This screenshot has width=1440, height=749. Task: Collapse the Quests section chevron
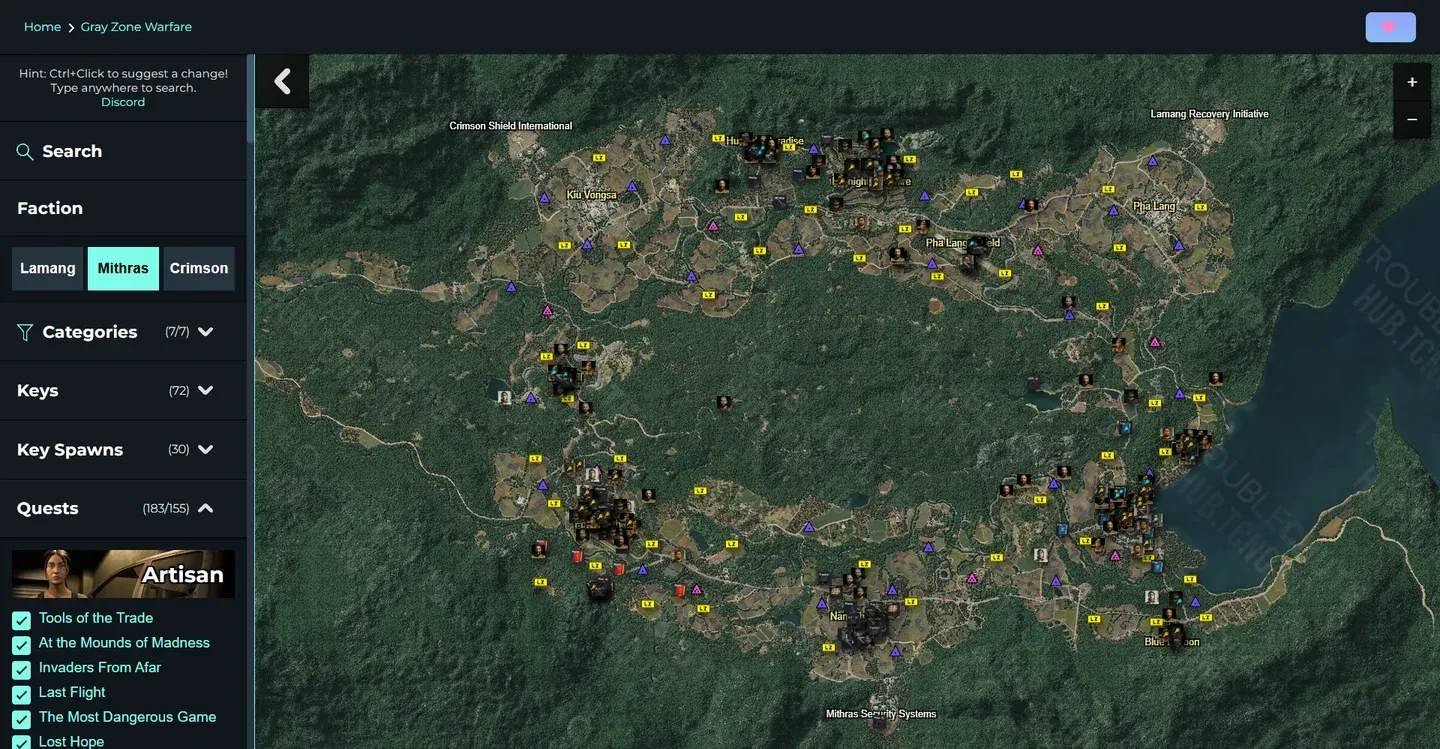click(x=206, y=508)
